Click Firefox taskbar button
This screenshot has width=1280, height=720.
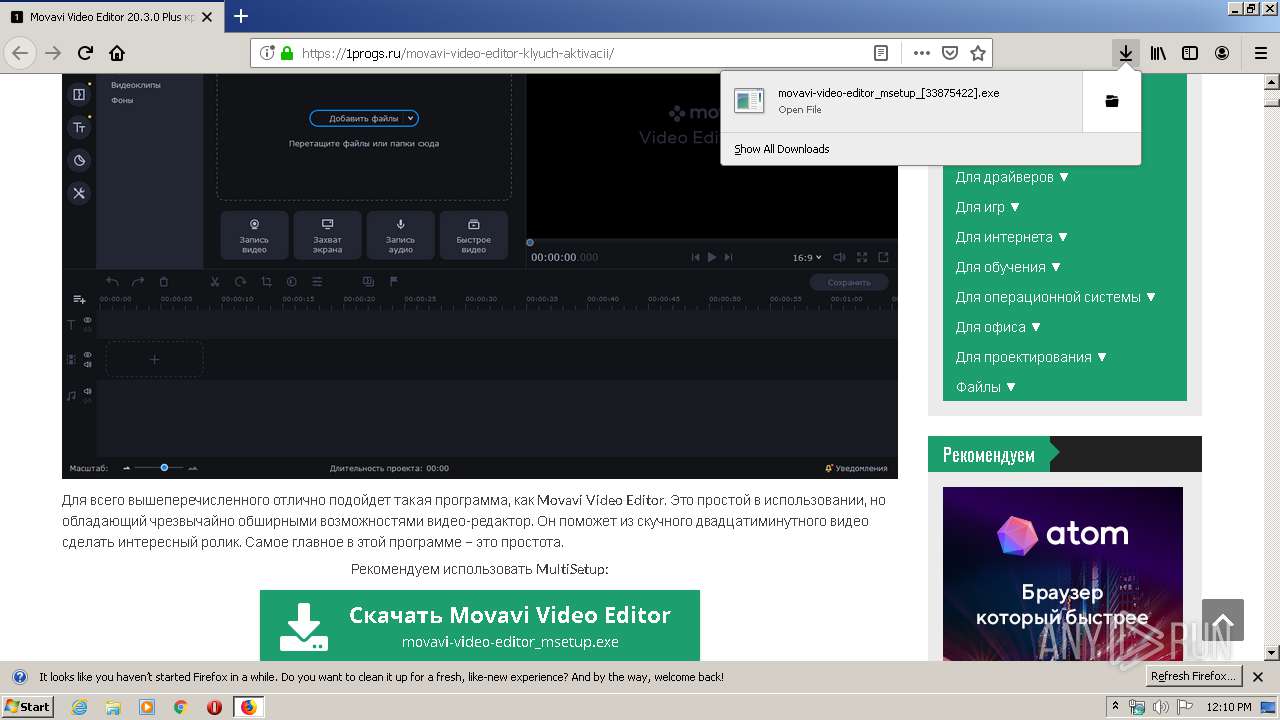point(248,707)
